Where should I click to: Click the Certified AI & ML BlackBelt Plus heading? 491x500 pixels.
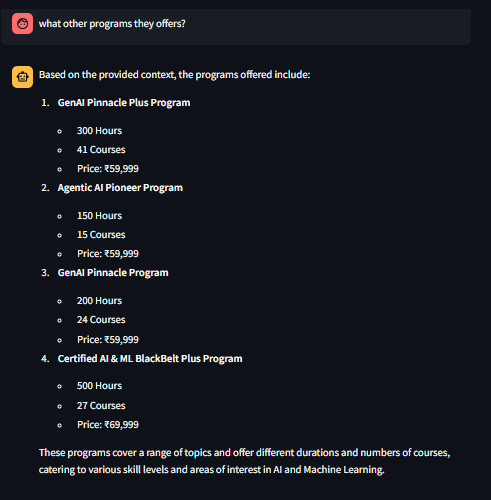click(150, 359)
